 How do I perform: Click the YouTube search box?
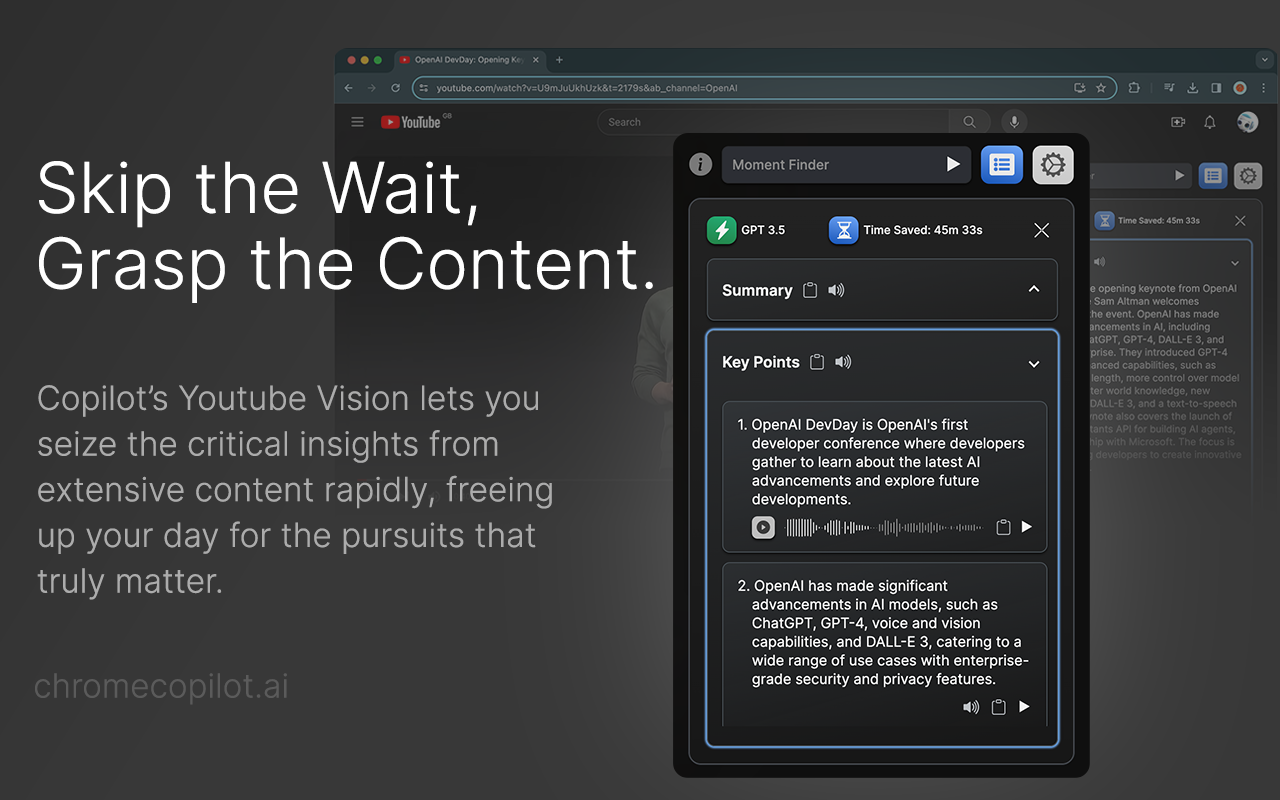click(x=773, y=122)
